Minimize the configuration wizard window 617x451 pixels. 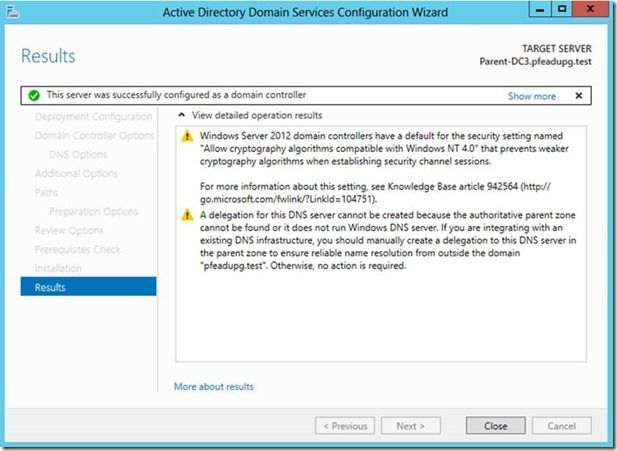[540, 9]
